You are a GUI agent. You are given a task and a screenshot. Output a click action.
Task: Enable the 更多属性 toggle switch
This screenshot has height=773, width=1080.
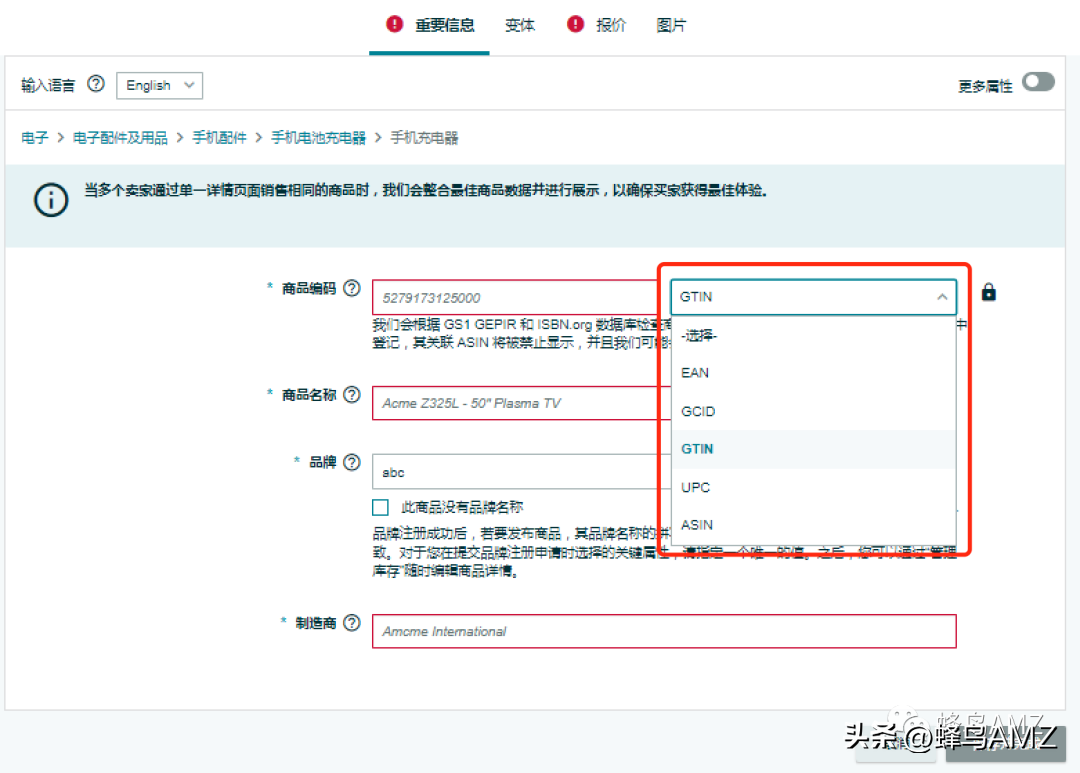[1038, 82]
